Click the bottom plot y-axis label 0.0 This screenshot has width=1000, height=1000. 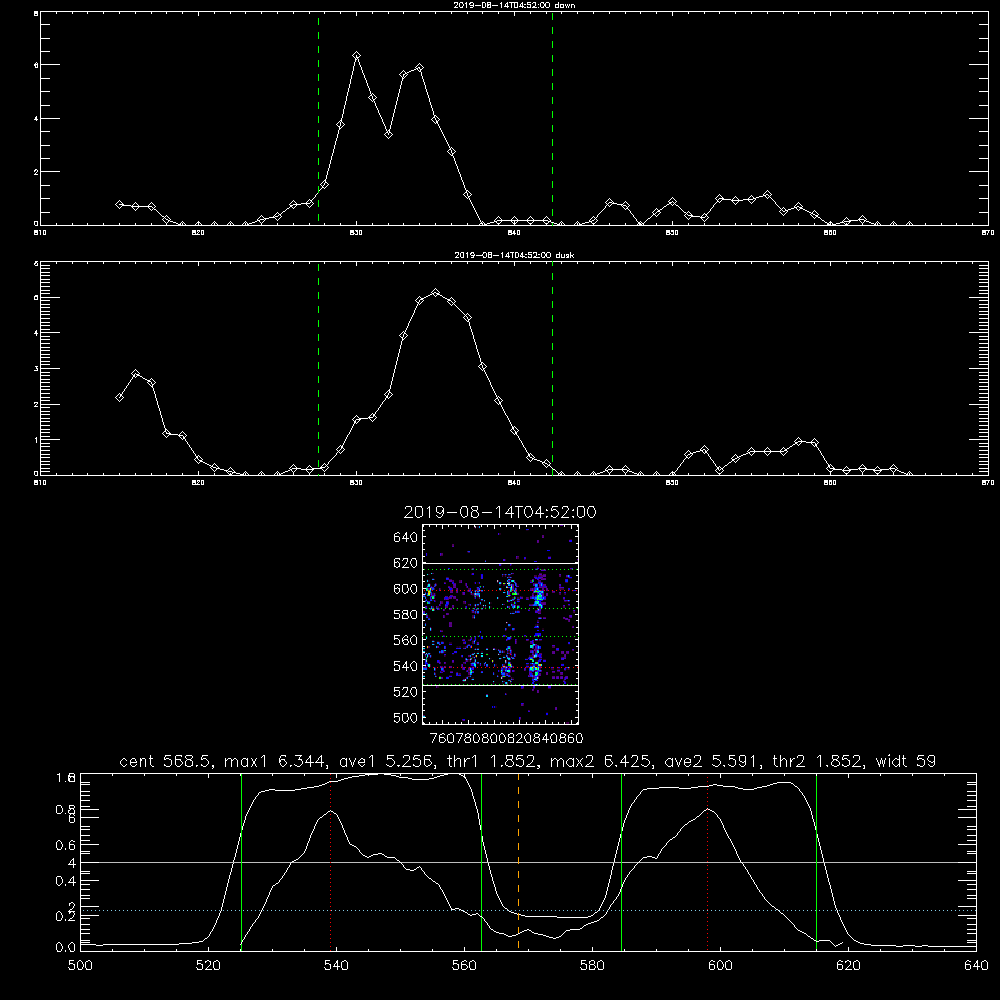66,947
